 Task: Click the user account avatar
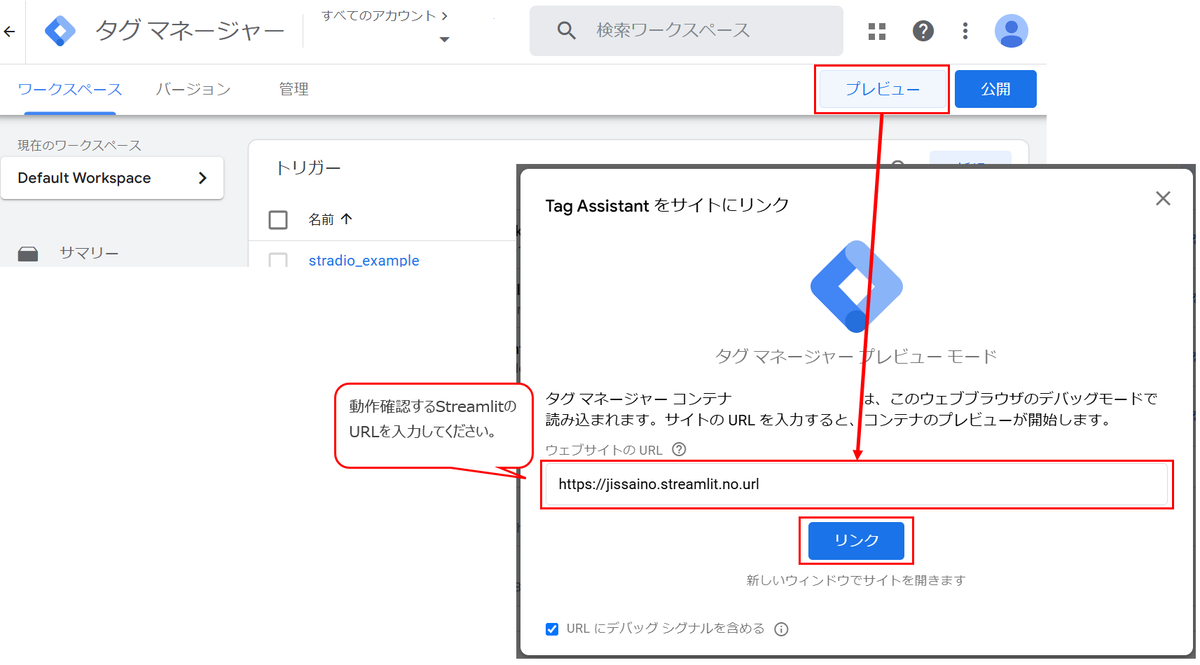pyautogui.click(x=1011, y=31)
